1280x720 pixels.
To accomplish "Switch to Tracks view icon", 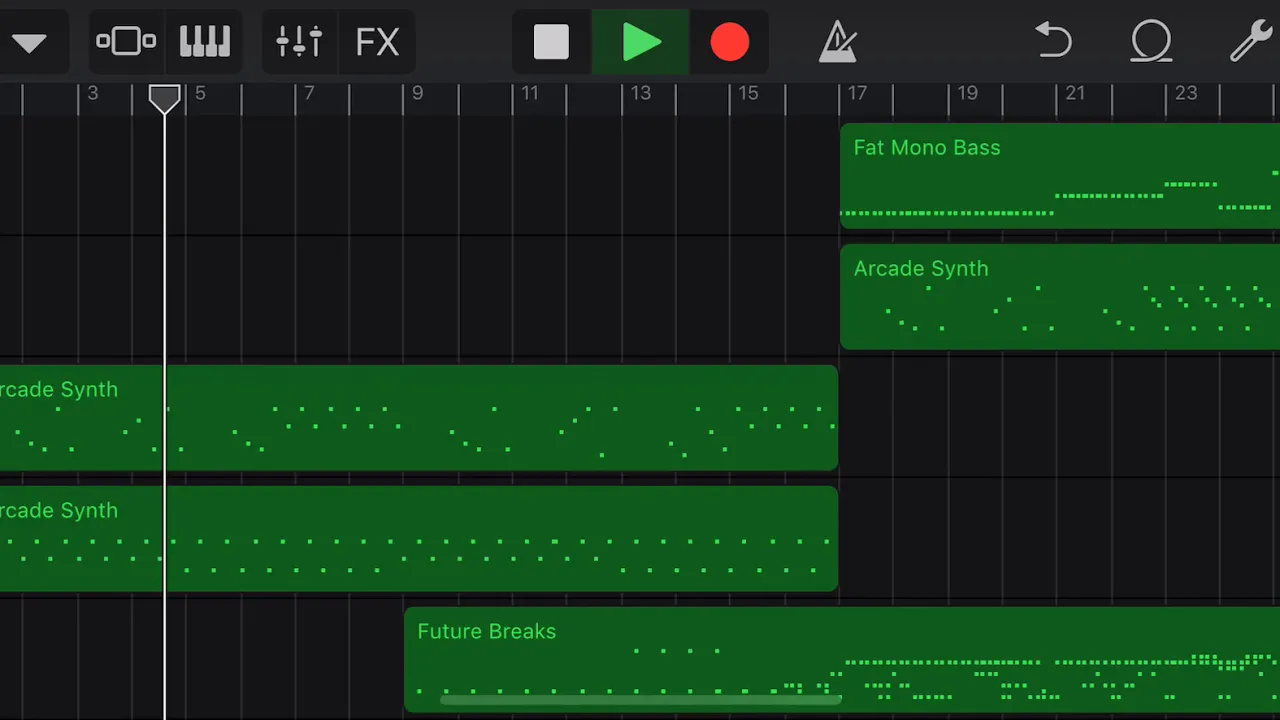I will pos(126,42).
